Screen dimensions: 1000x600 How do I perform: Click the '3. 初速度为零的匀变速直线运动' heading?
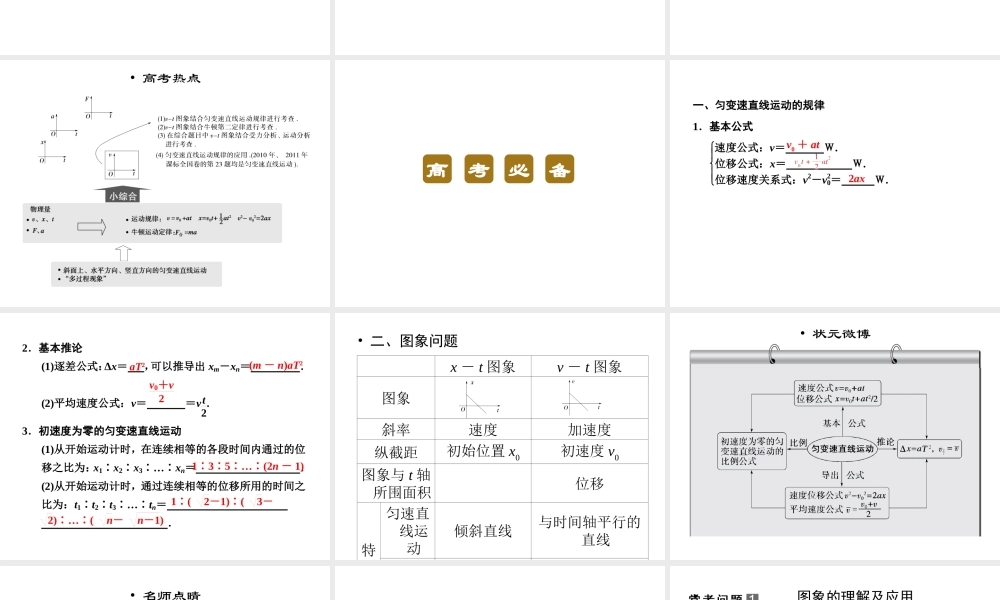coord(101,431)
